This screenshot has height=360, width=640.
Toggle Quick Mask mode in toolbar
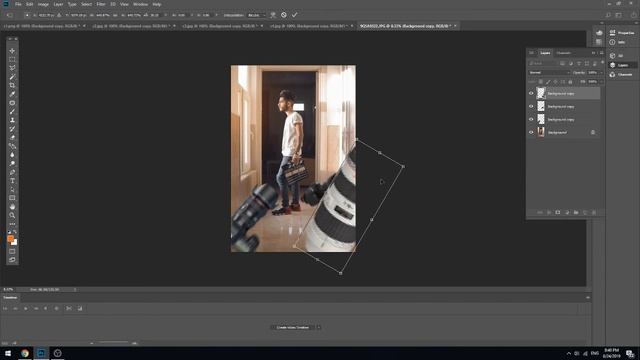12,251
